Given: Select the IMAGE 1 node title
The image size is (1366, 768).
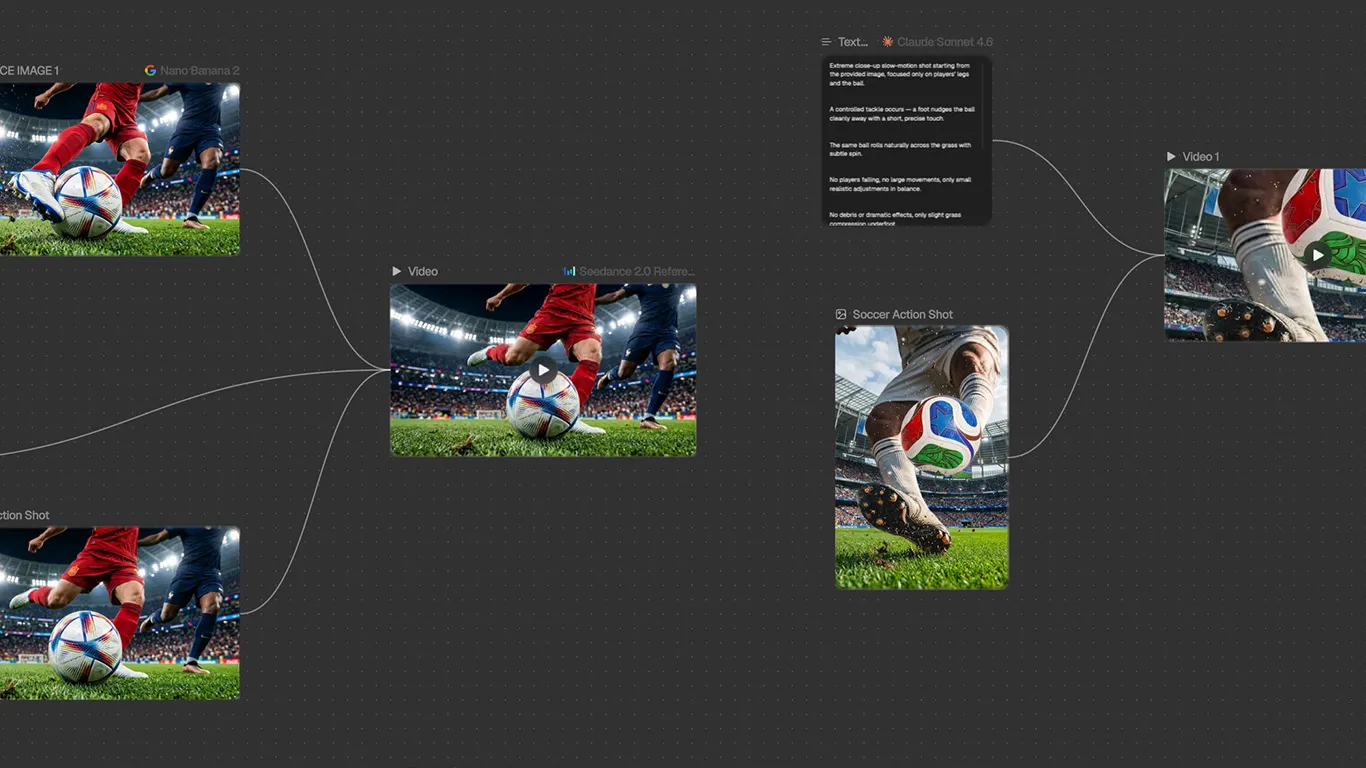Looking at the screenshot, I should (30, 71).
